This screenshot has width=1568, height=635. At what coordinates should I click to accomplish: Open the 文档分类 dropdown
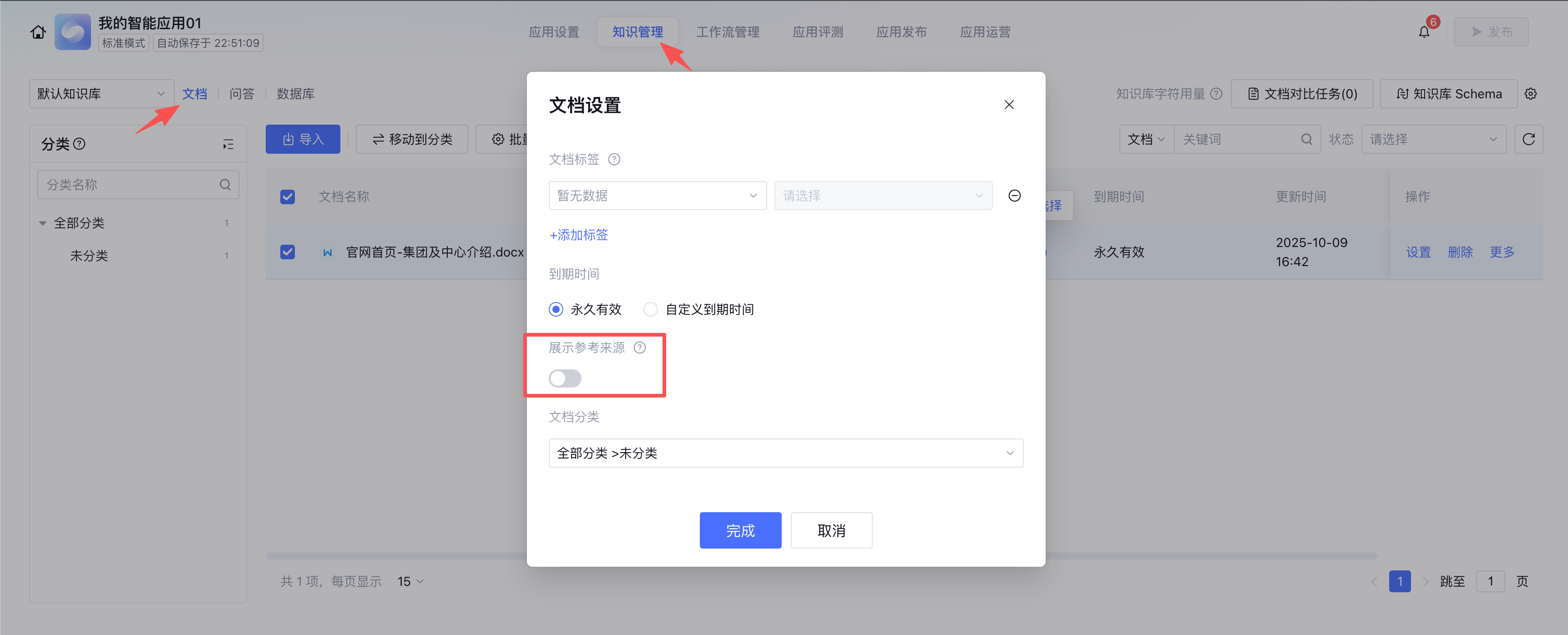[785, 453]
